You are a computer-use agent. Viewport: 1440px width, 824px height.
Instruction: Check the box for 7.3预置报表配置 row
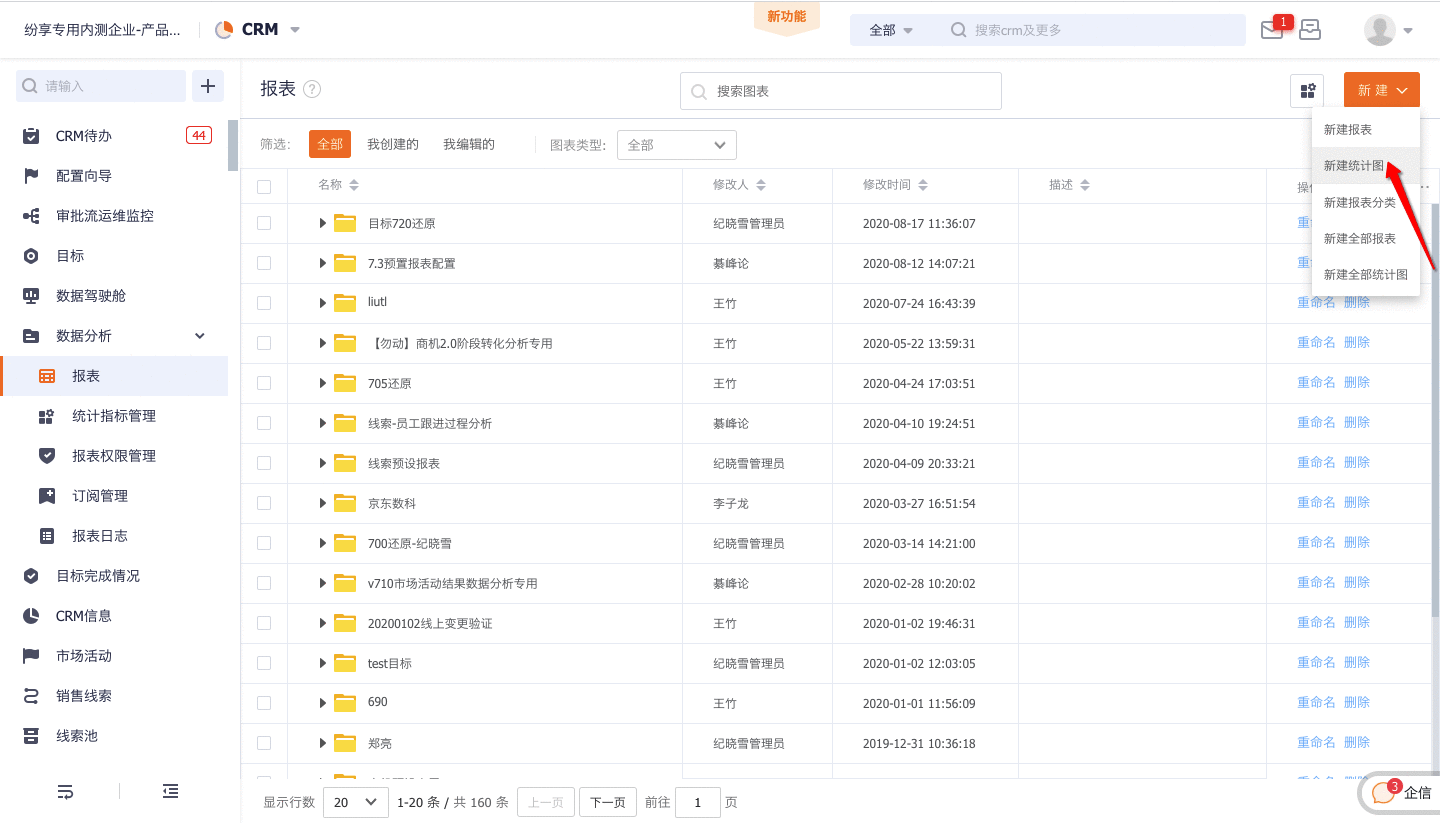(264, 263)
